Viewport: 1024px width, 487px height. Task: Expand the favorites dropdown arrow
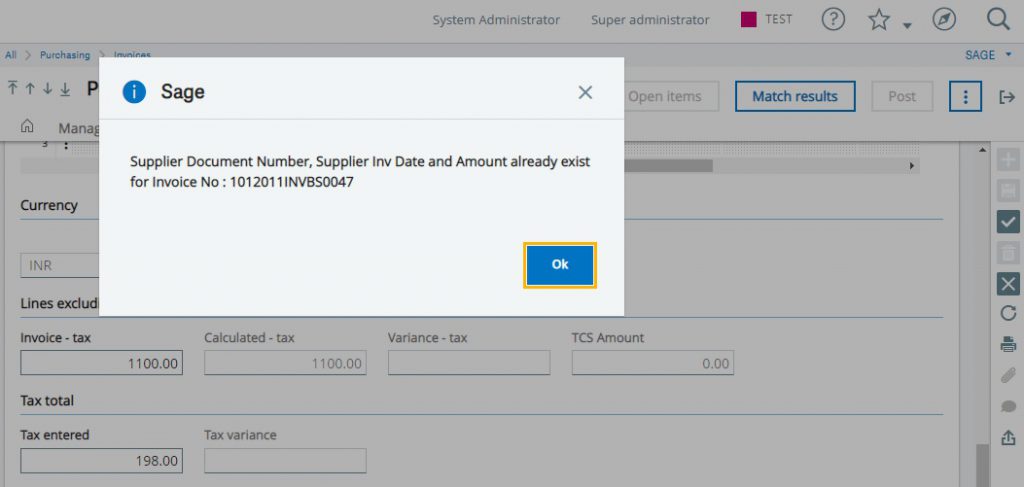coord(907,26)
